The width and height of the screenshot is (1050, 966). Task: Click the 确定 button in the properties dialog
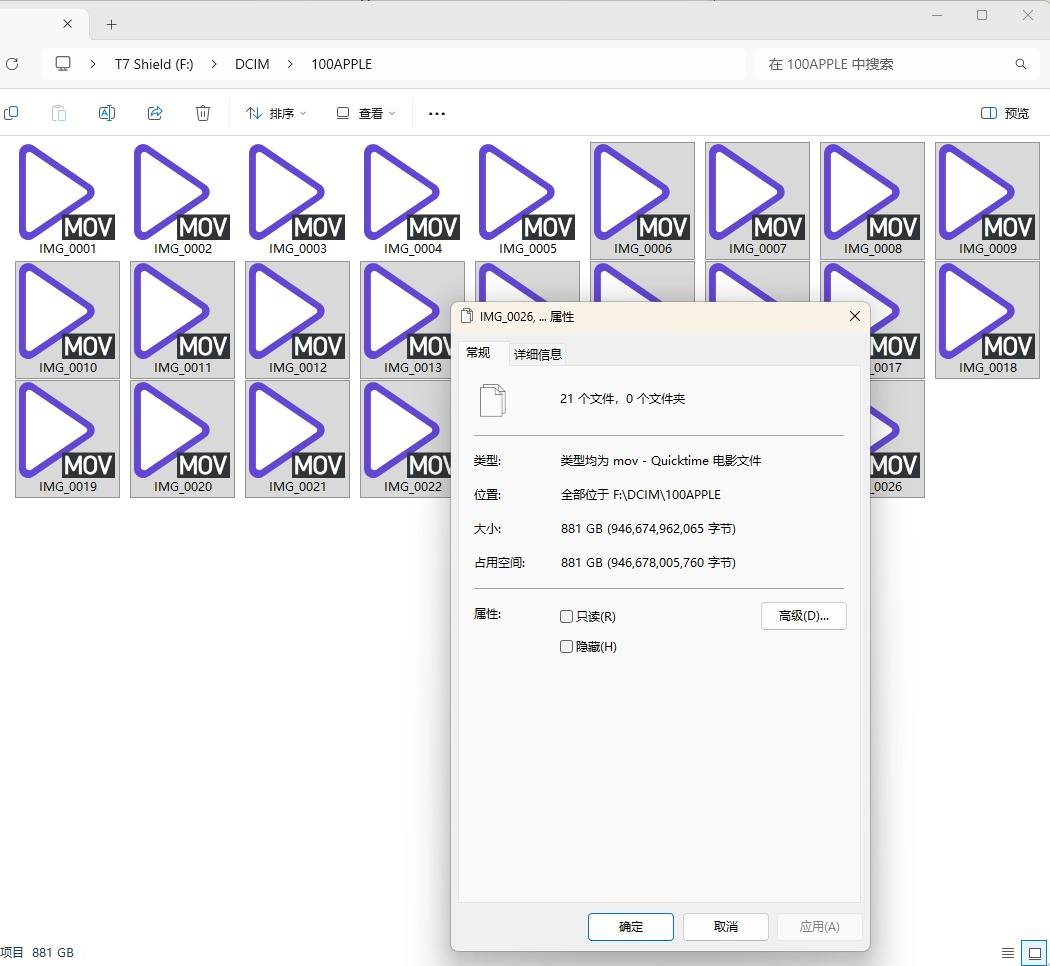tap(630, 926)
